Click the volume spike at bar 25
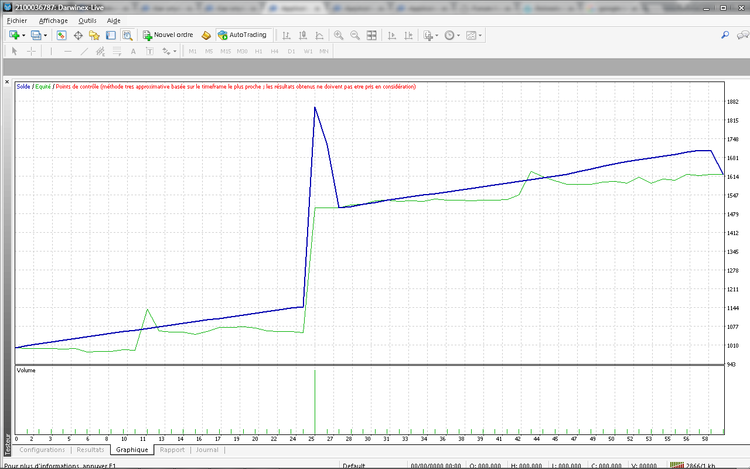This screenshot has width=750, height=469. click(x=315, y=400)
